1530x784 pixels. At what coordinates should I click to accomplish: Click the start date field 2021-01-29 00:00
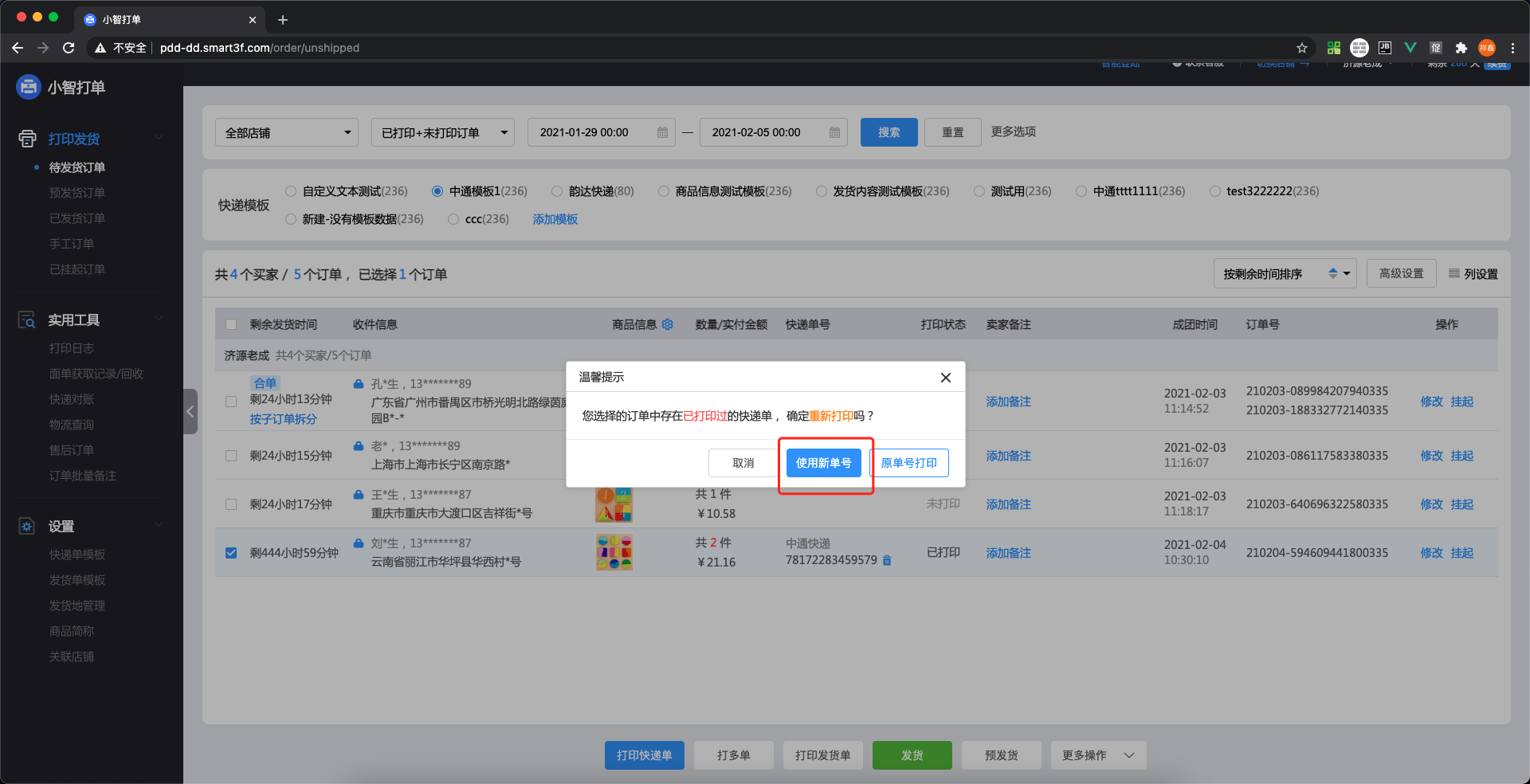click(x=601, y=132)
